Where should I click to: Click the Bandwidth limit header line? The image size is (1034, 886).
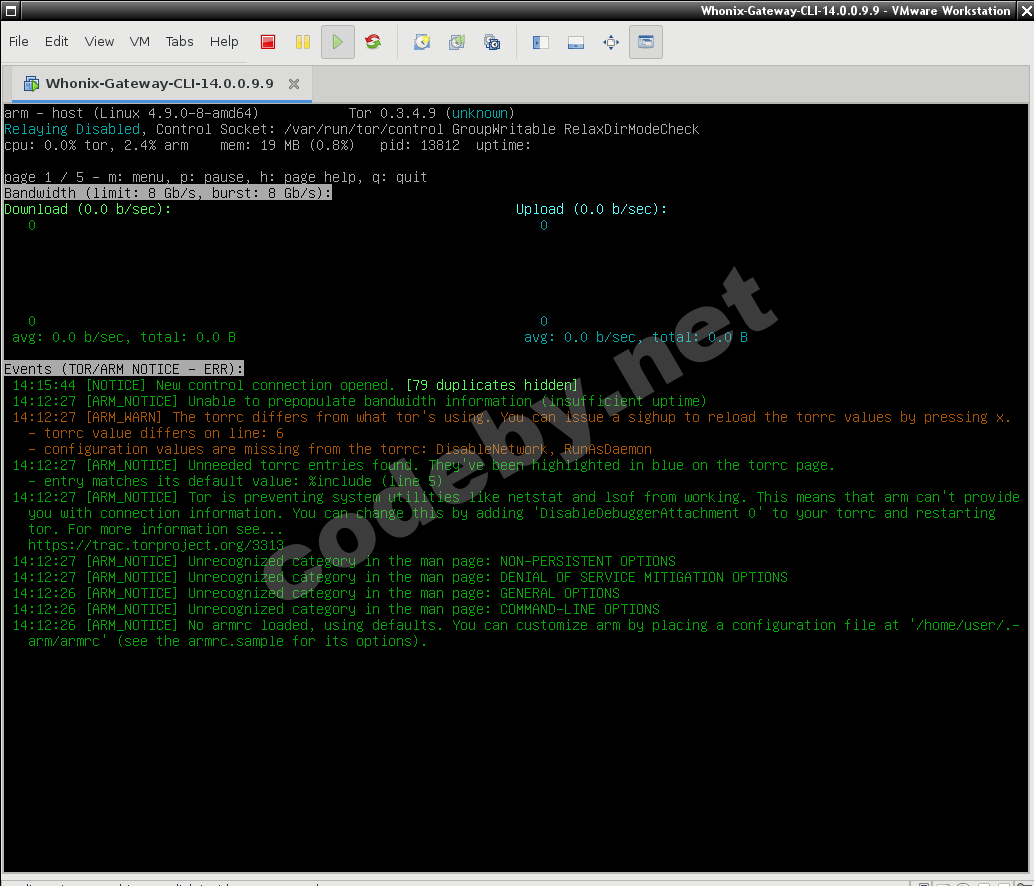[x=167, y=193]
